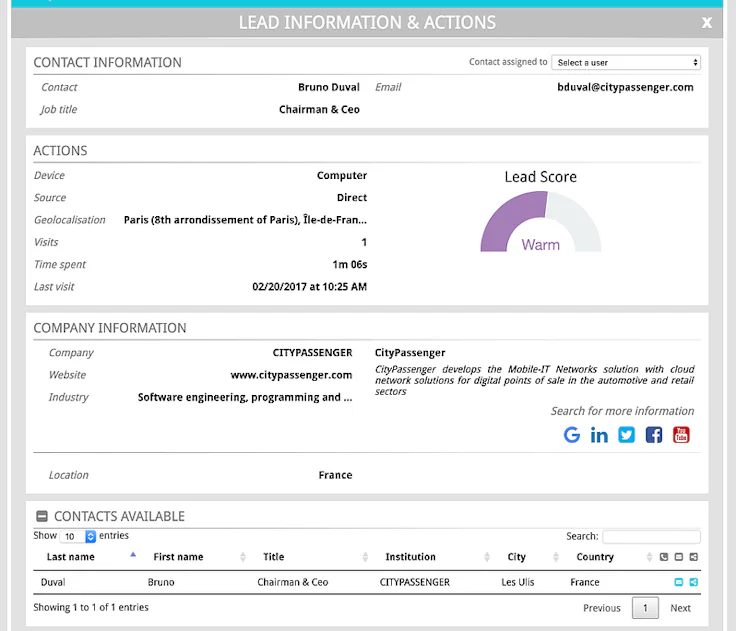Open the Twitter search icon
Screen dimensions: 736x631
(626, 435)
